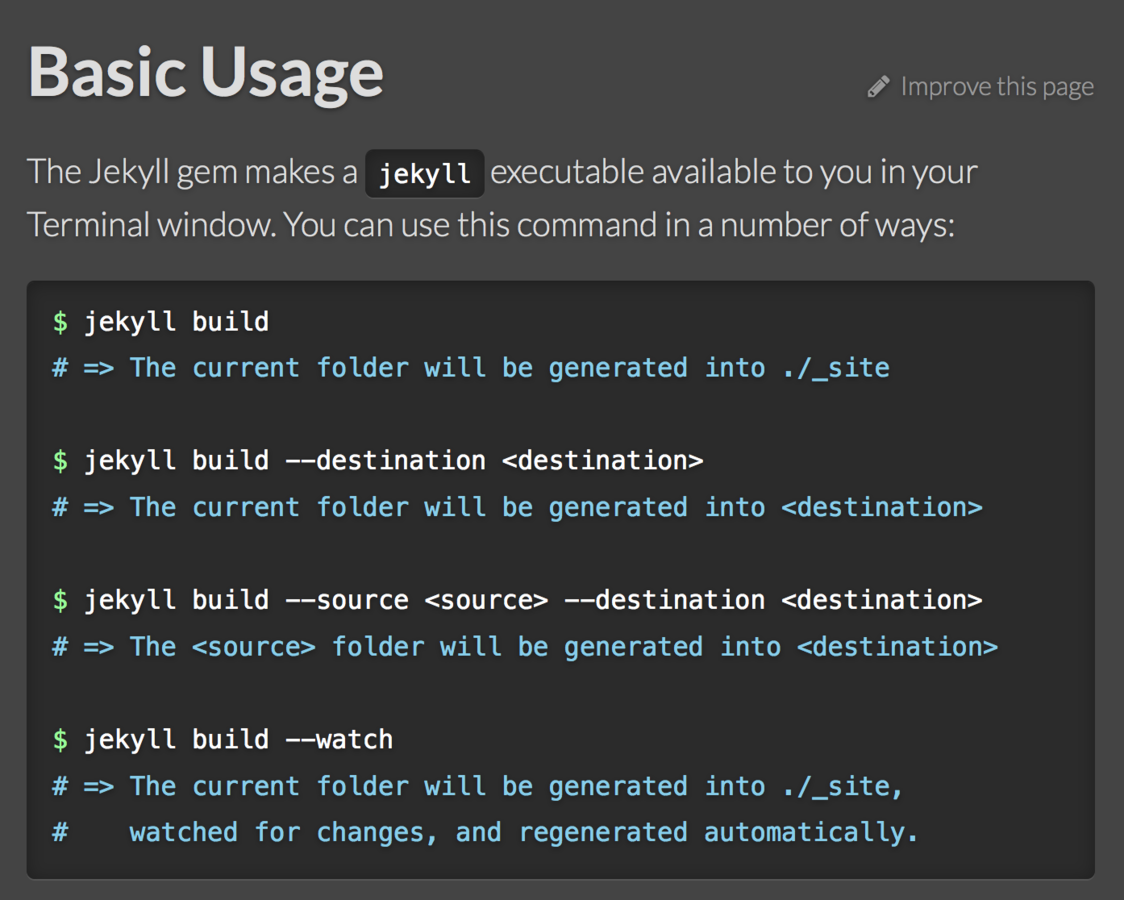1124x900 pixels.
Task: Click the inline jekyll code badge
Action: coord(424,173)
